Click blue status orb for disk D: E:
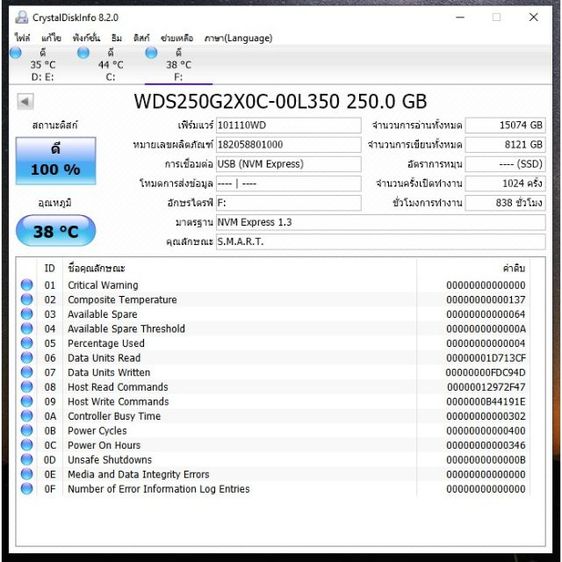The height and width of the screenshot is (562, 562). point(15,53)
